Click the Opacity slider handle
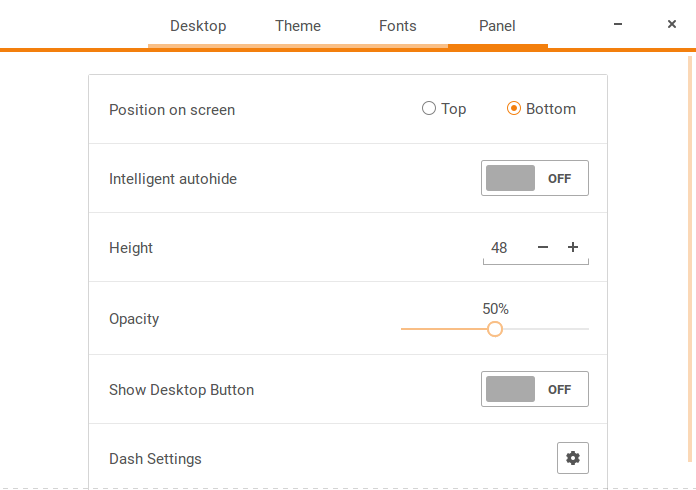 [x=494, y=329]
